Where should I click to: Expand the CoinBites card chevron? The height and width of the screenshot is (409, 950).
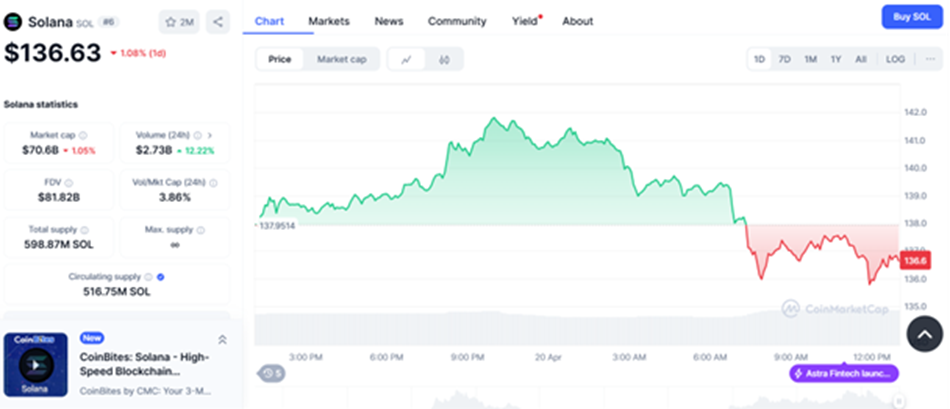point(222,340)
